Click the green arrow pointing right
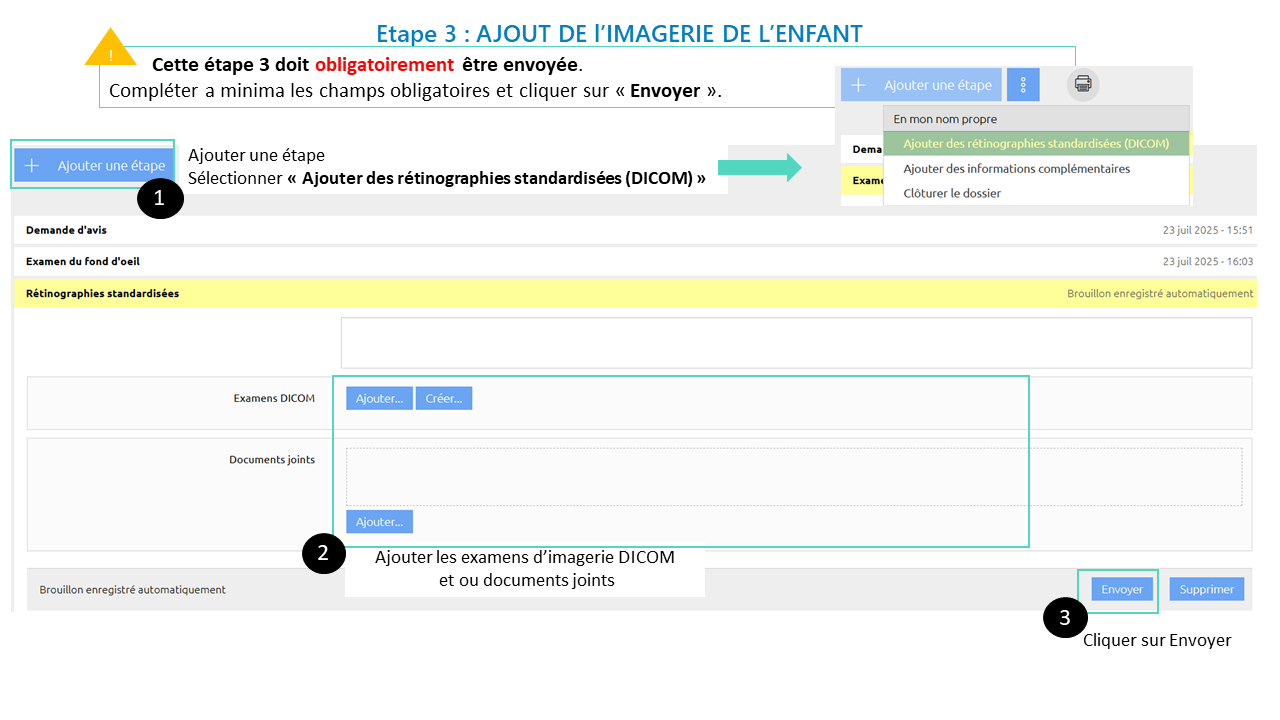 pyautogui.click(x=760, y=167)
